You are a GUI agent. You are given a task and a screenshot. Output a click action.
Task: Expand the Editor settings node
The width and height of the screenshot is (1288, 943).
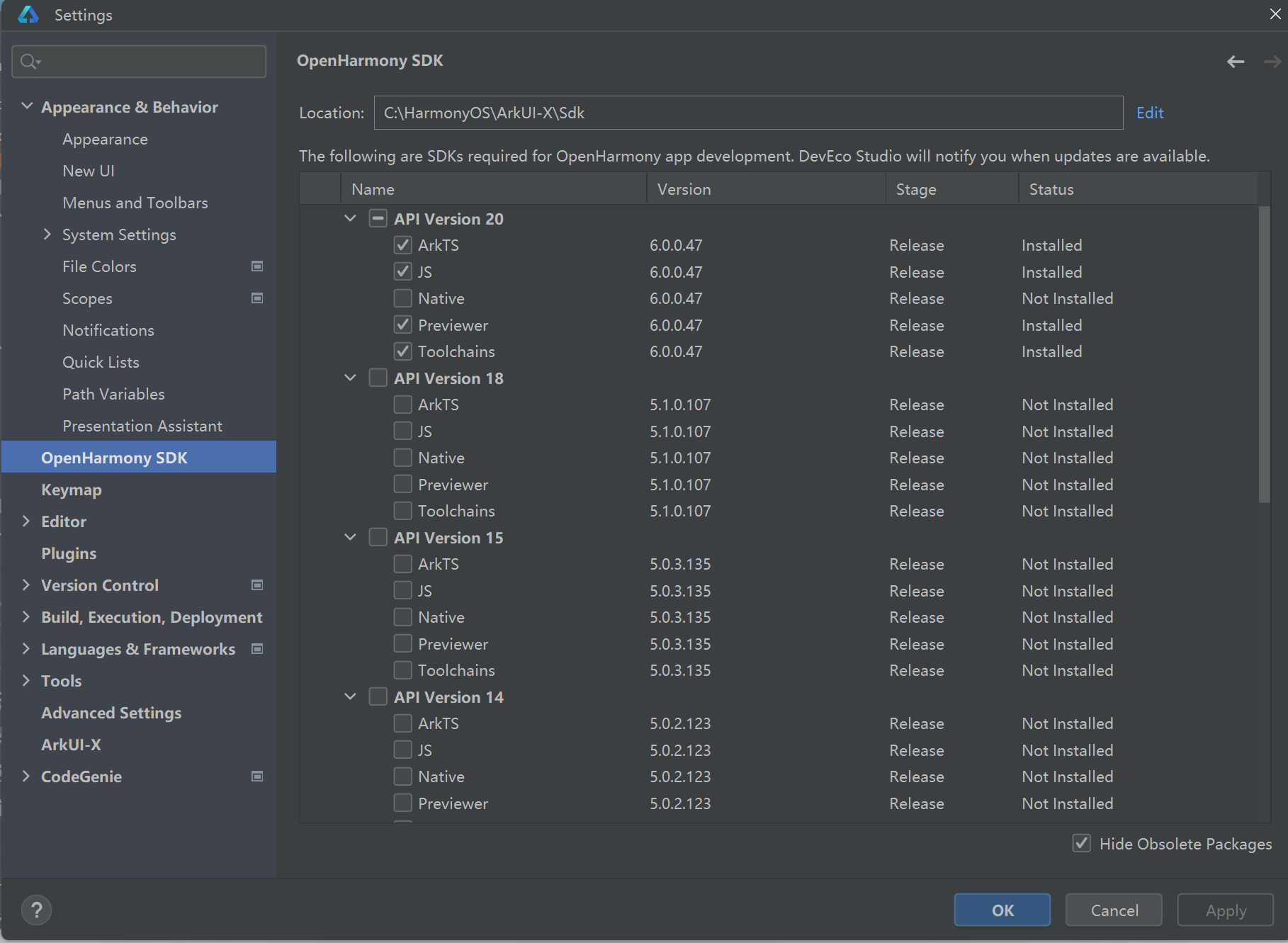[x=26, y=521]
